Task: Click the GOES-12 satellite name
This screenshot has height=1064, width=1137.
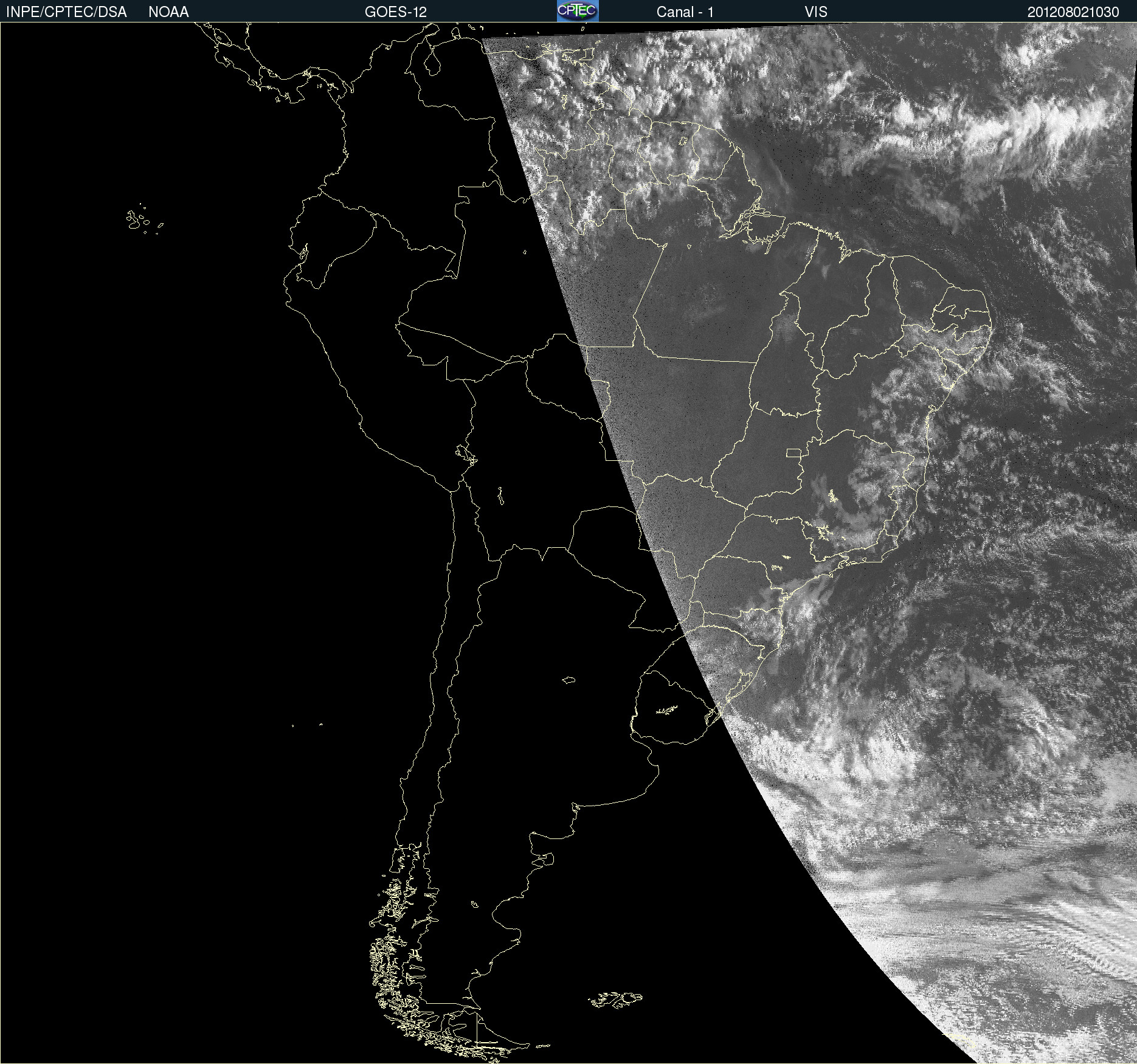Action: [396, 12]
